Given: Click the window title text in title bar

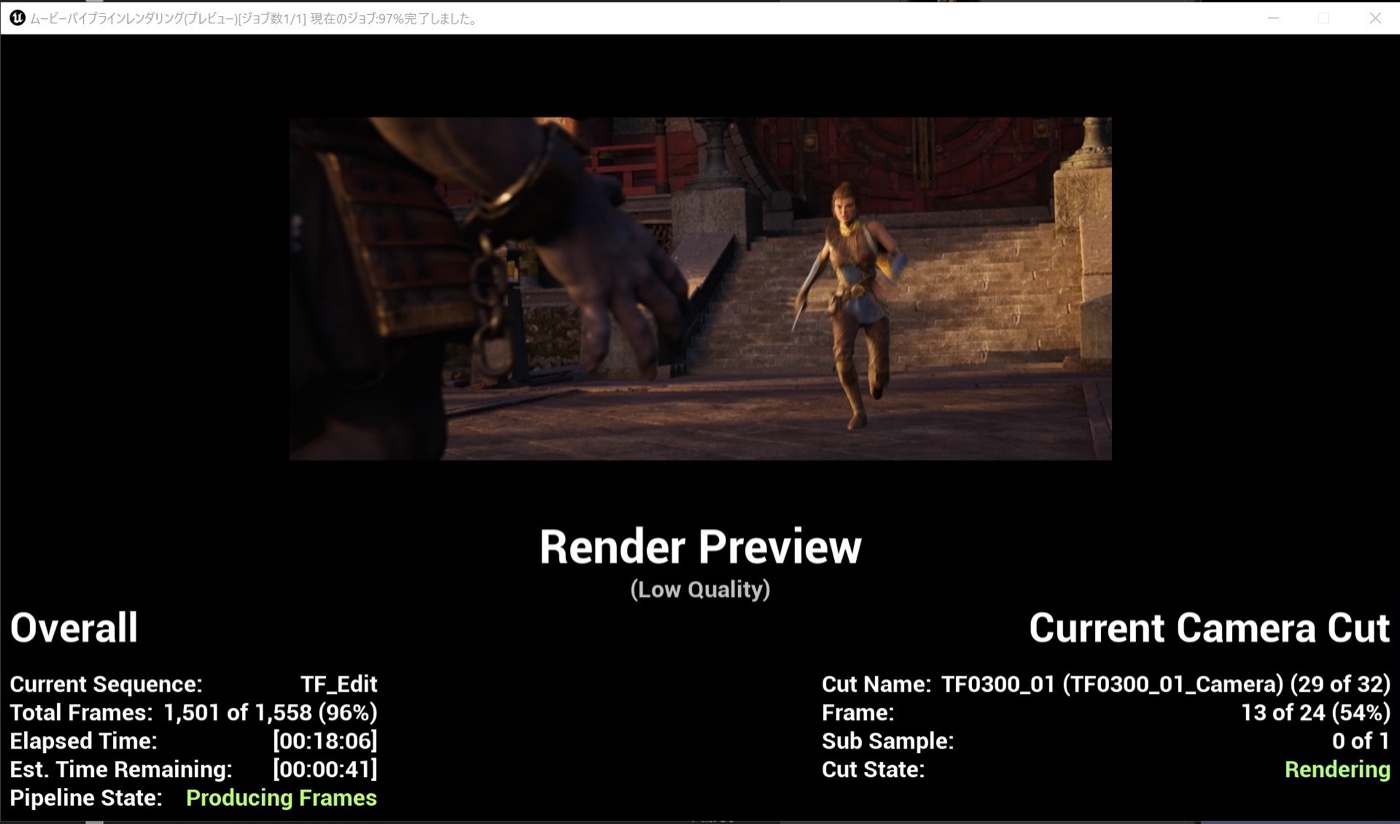Looking at the screenshot, I should [254, 18].
